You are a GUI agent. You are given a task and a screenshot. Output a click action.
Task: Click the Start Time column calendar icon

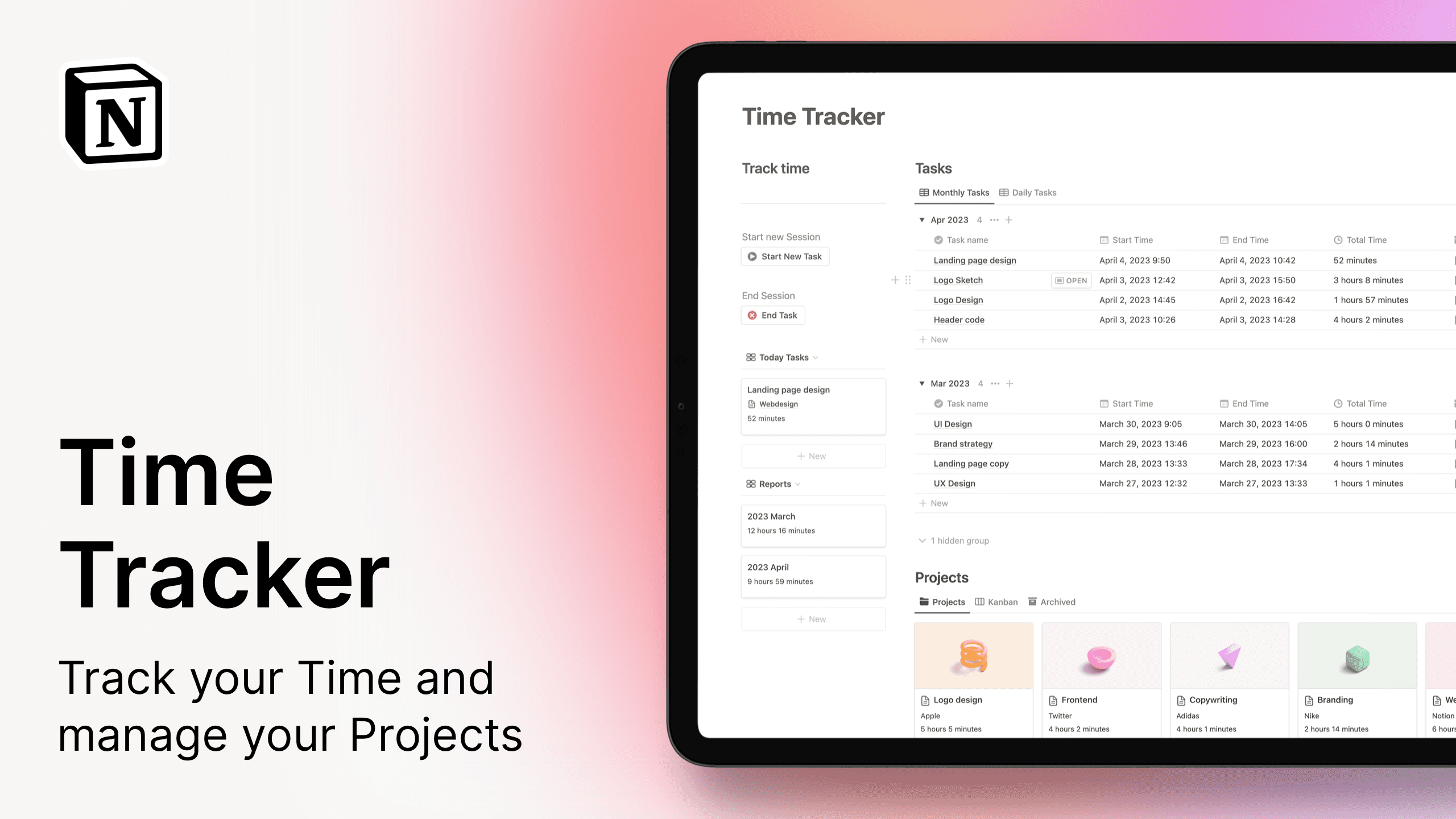pyautogui.click(x=1104, y=240)
